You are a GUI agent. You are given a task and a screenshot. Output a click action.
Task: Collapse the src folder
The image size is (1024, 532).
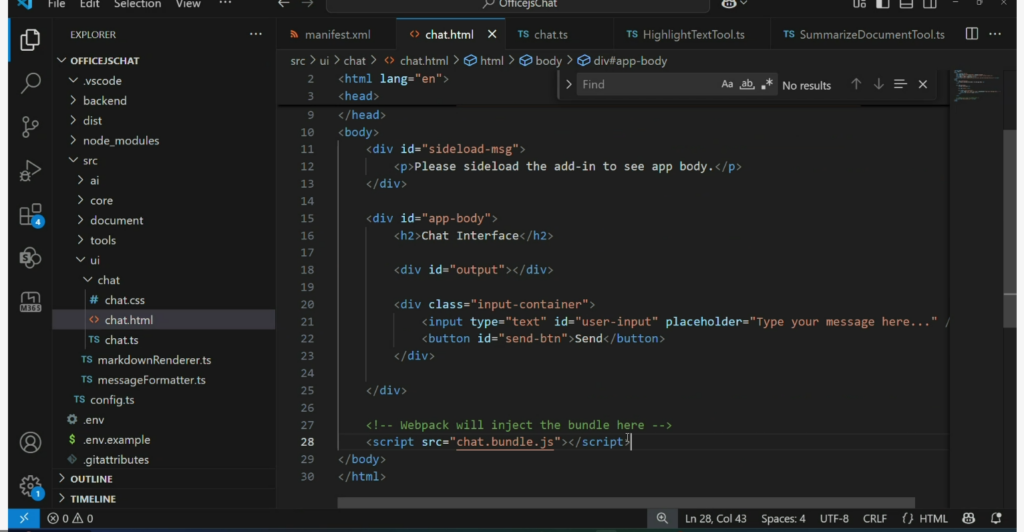90,160
